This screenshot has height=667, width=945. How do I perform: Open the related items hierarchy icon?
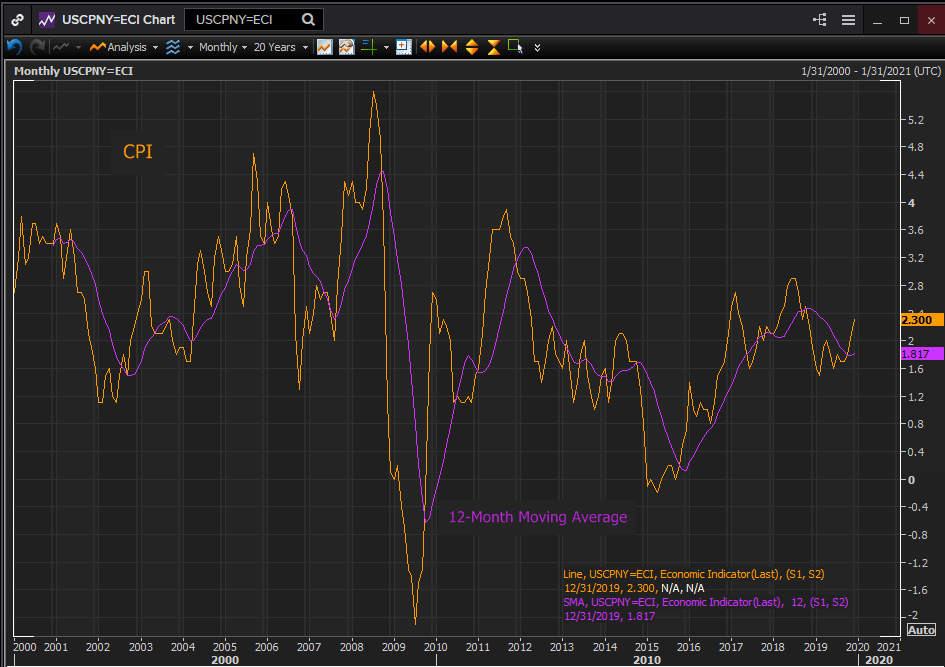point(820,19)
